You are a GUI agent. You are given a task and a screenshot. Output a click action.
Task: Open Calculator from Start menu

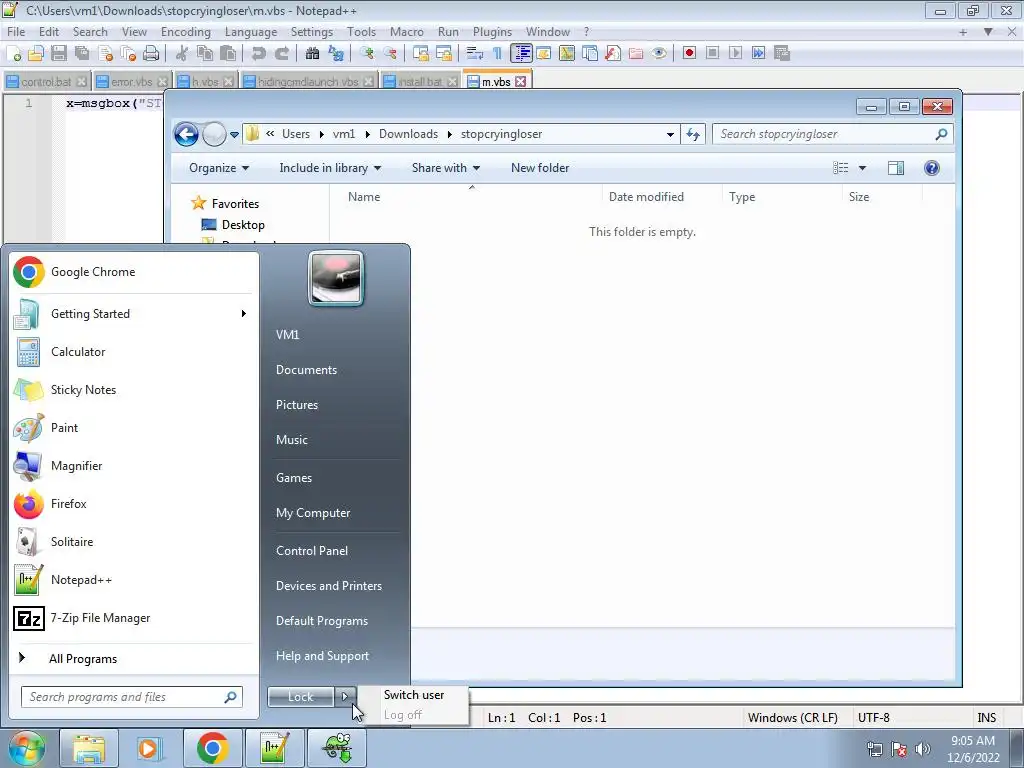pyautogui.click(x=133, y=351)
